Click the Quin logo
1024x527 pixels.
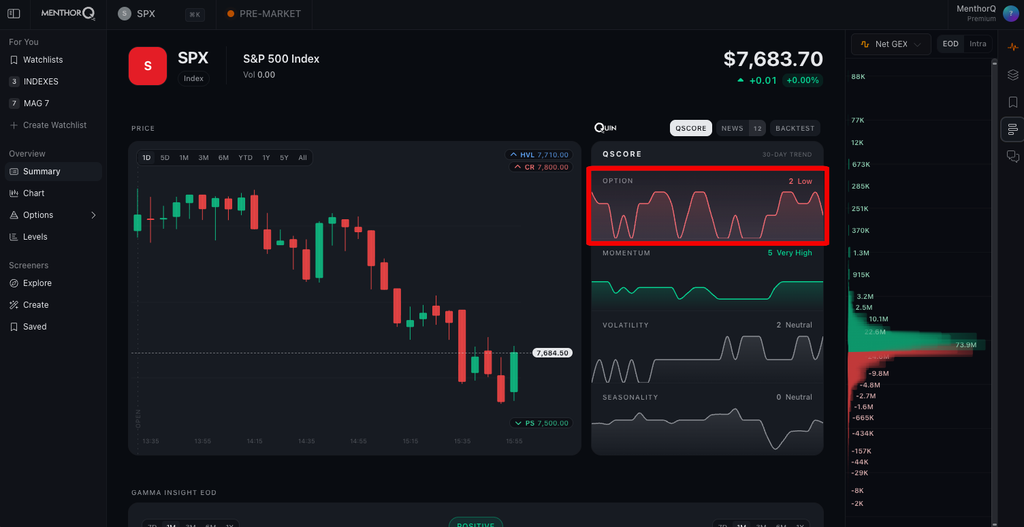pyautogui.click(x=605, y=128)
